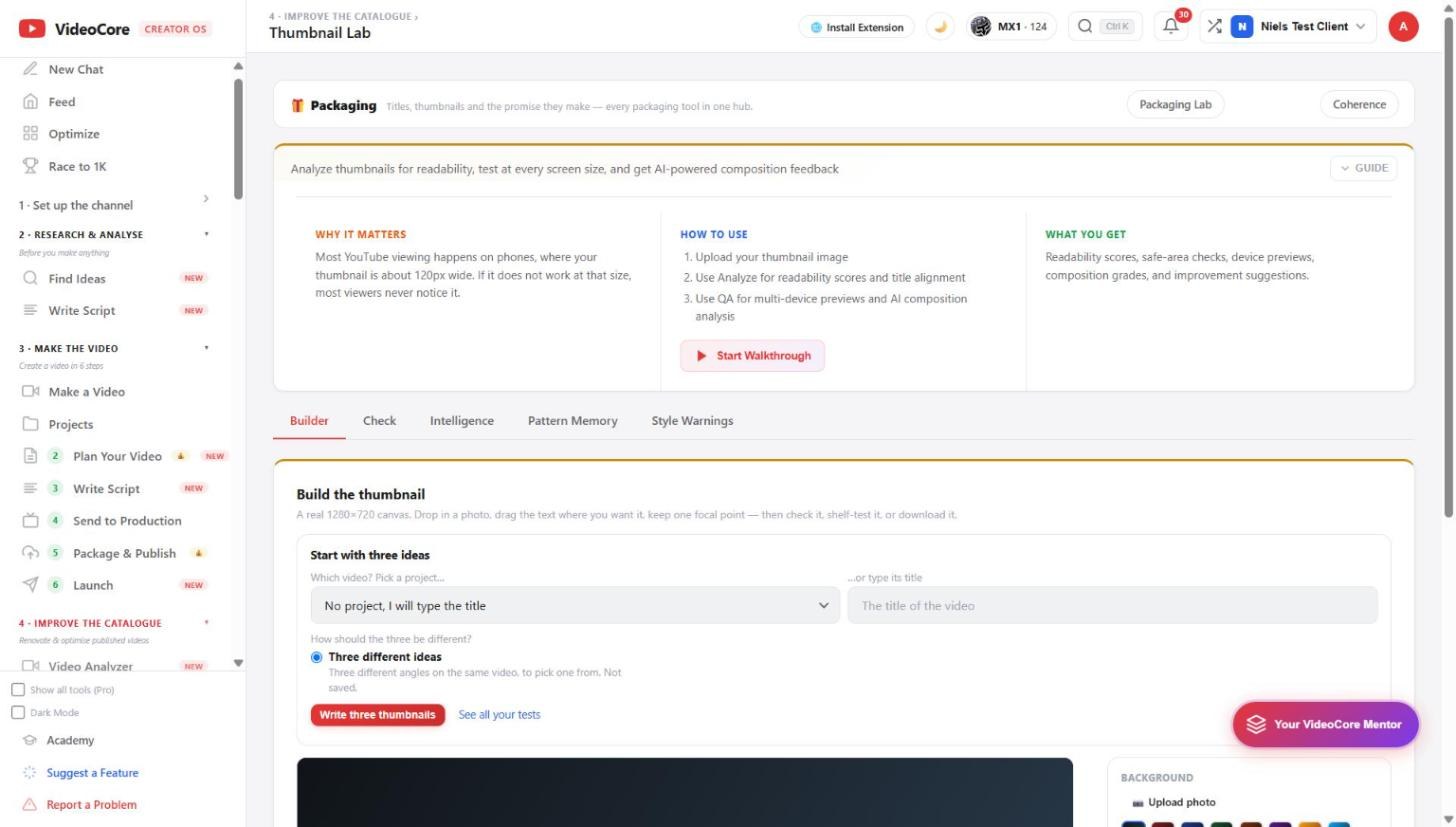Screen dimensions: 1456x827
Task: Click the VideoCore logo icon
Action: tap(32, 29)
